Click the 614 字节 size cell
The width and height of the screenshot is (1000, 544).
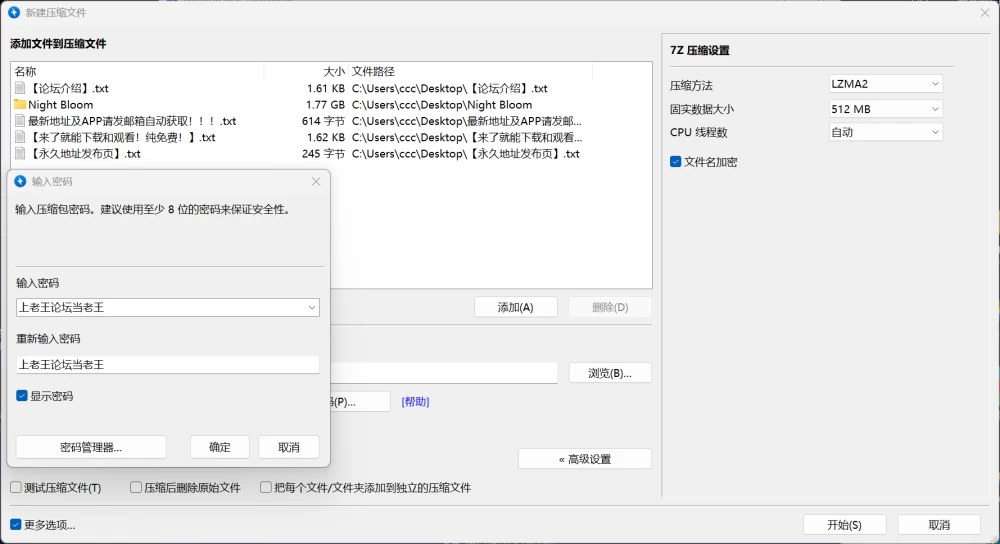pyautogui.click(x=323, y=121)
